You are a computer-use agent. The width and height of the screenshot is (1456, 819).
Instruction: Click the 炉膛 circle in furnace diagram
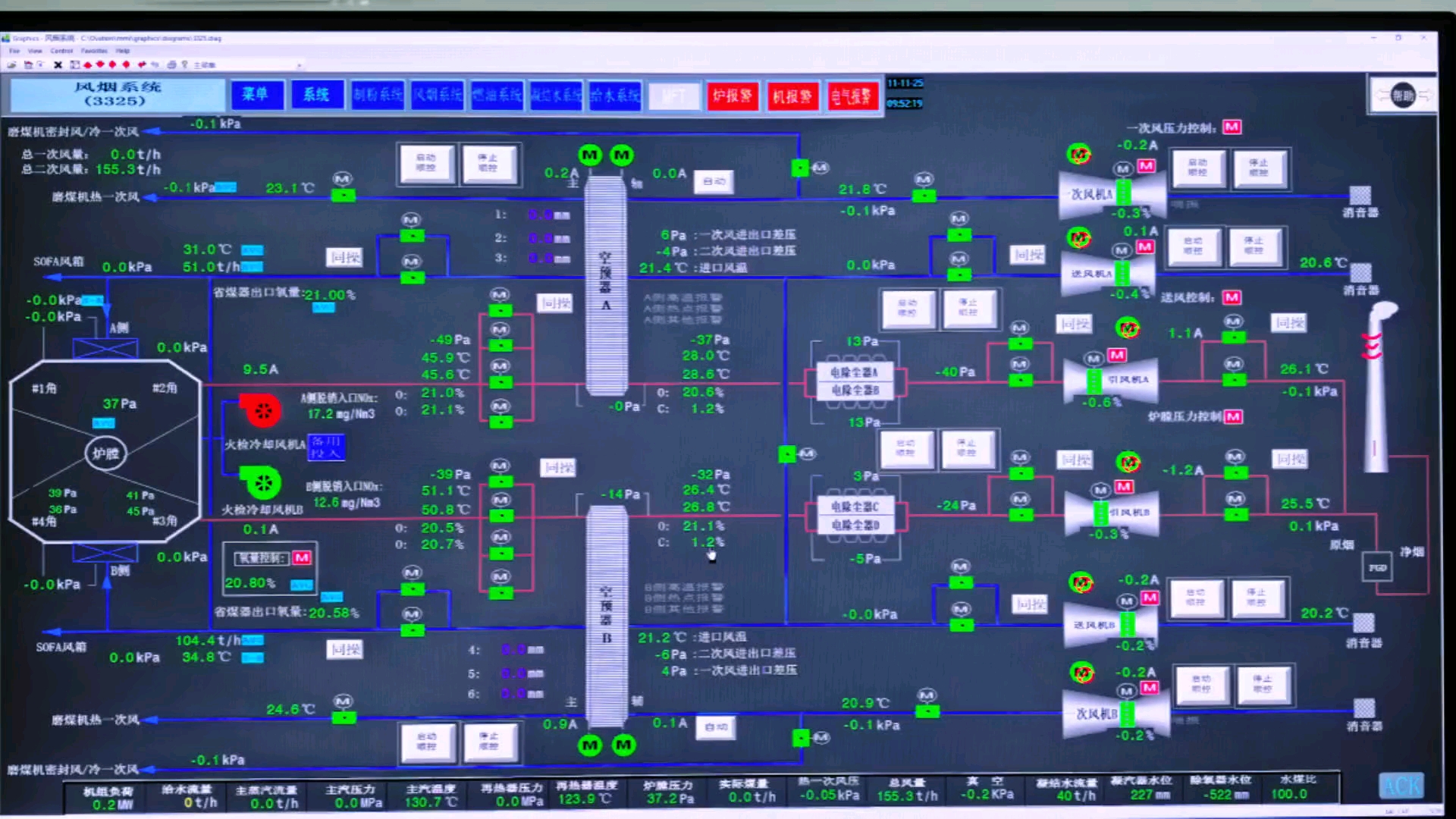(x=105, y=453)
